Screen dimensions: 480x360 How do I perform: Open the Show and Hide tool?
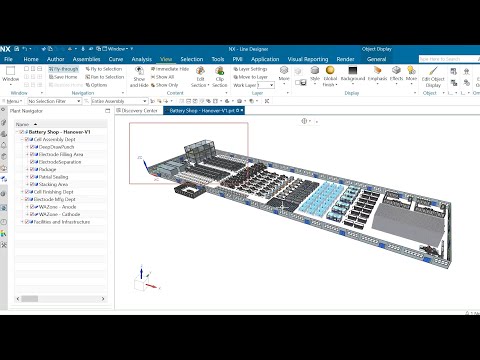(139, 77)
